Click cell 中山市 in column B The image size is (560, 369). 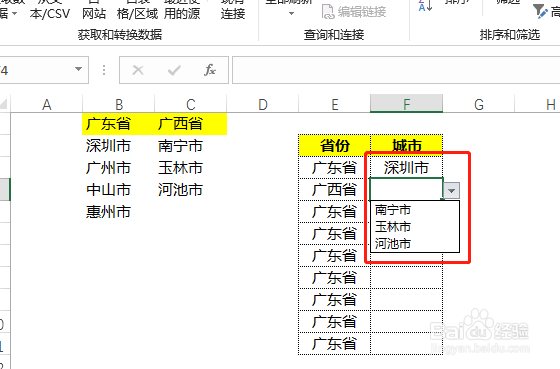(119, 190)
